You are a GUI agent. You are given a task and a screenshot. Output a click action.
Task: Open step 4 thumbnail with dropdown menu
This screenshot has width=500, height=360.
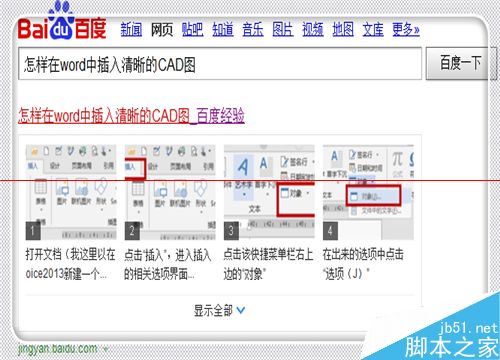tap(368, 192)
